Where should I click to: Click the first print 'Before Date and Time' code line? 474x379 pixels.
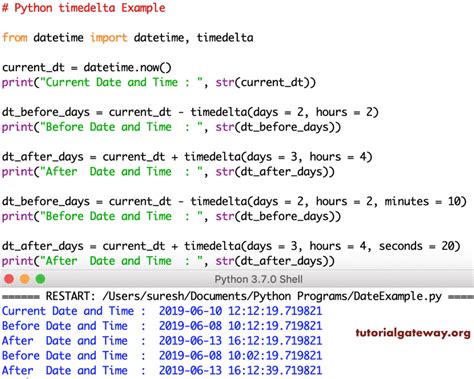pos(171,127)
